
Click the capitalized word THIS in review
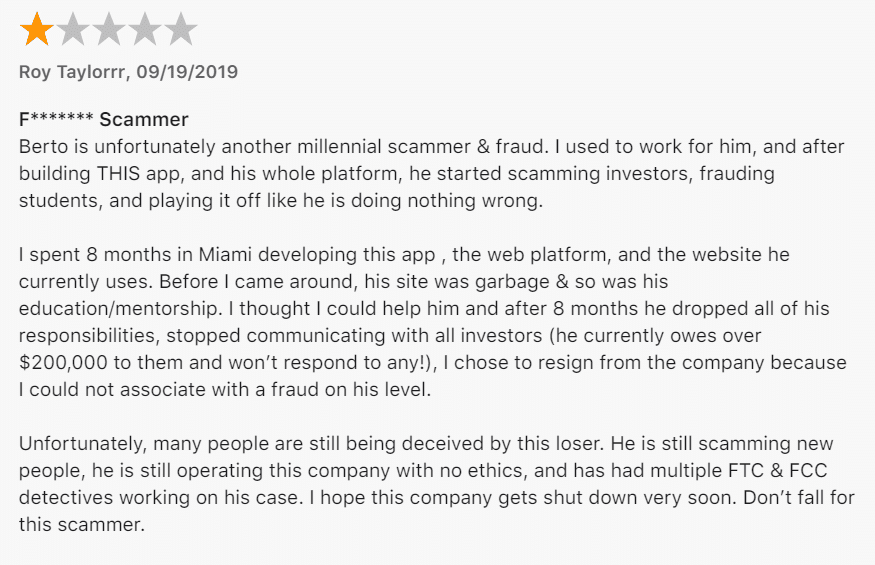point(118,173)
